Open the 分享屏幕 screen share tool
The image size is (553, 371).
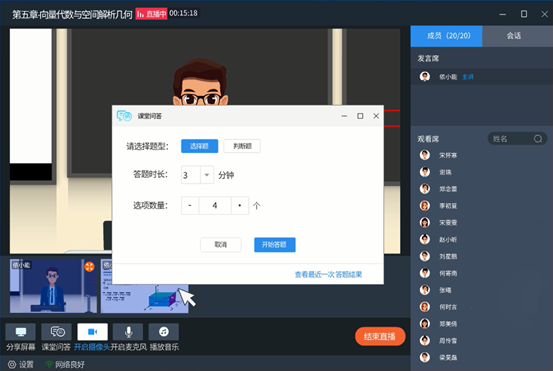21,332
